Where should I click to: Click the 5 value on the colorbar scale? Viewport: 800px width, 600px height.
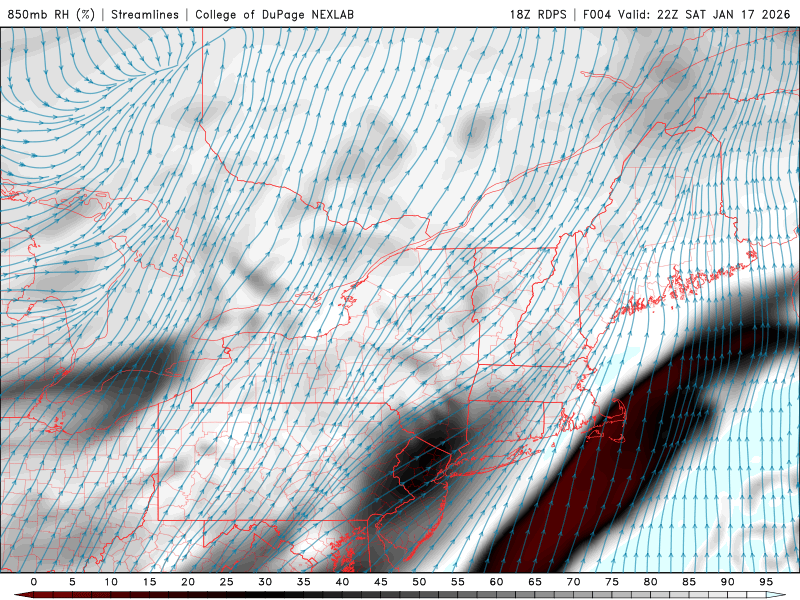[x=72, y=582]
